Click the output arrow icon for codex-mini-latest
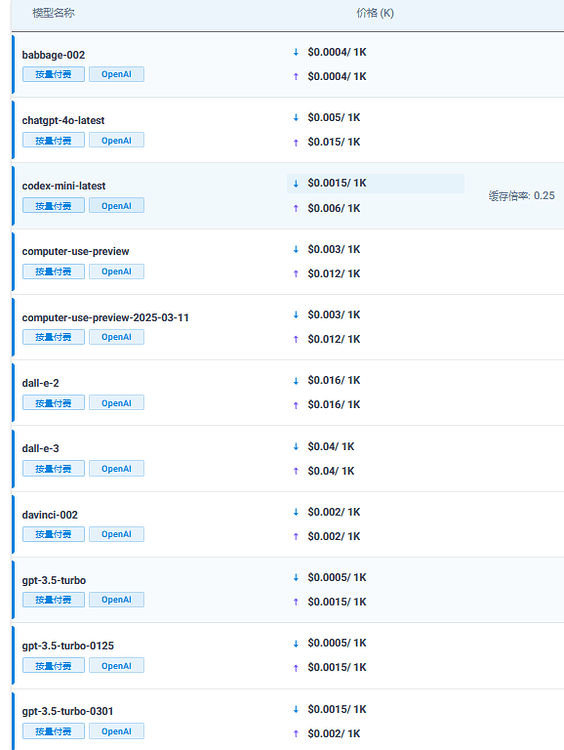Screen dimensions: 564x750 pos(296,208)
